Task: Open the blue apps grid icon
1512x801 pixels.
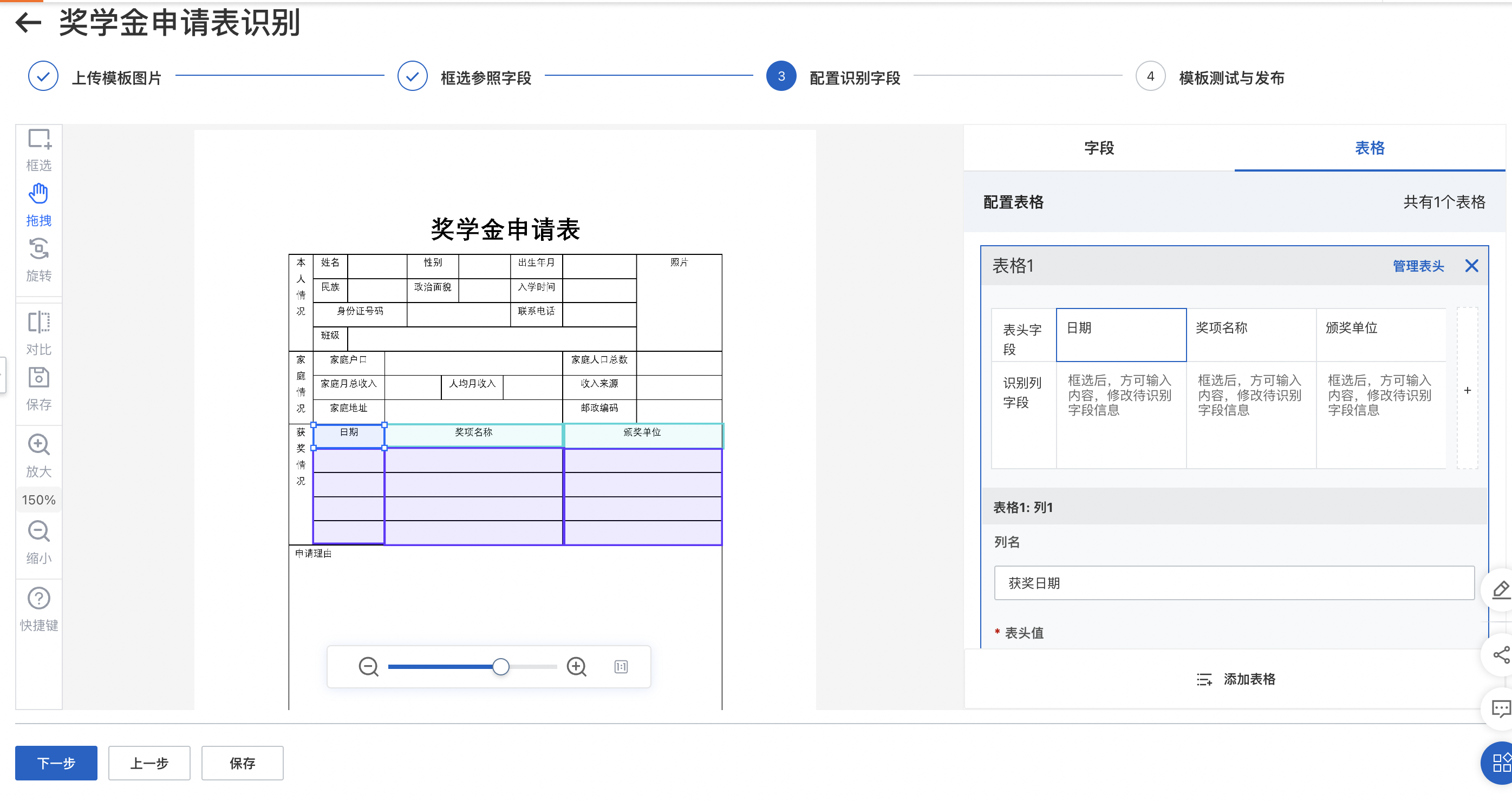Action: pos(1500,763)
